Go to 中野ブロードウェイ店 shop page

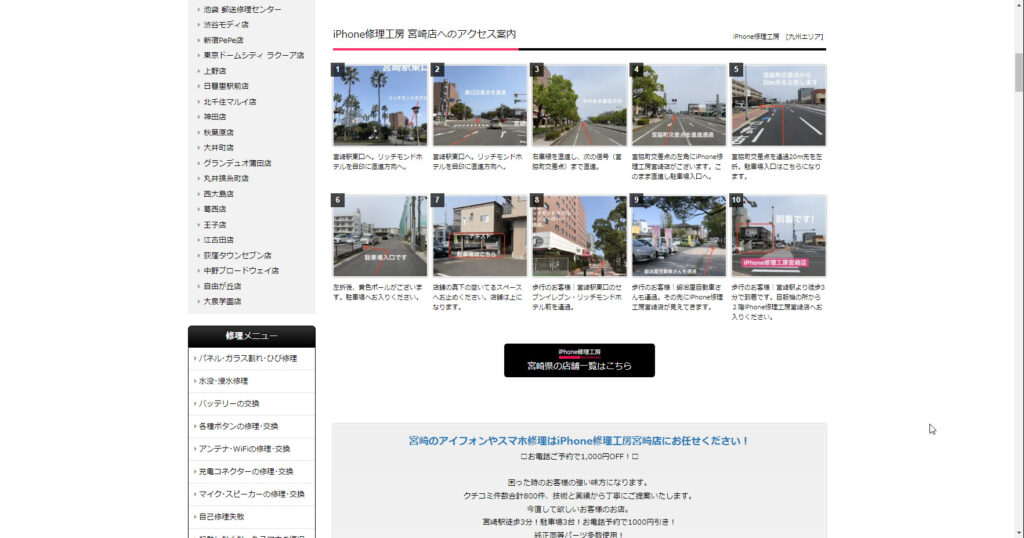click(241, 270)
